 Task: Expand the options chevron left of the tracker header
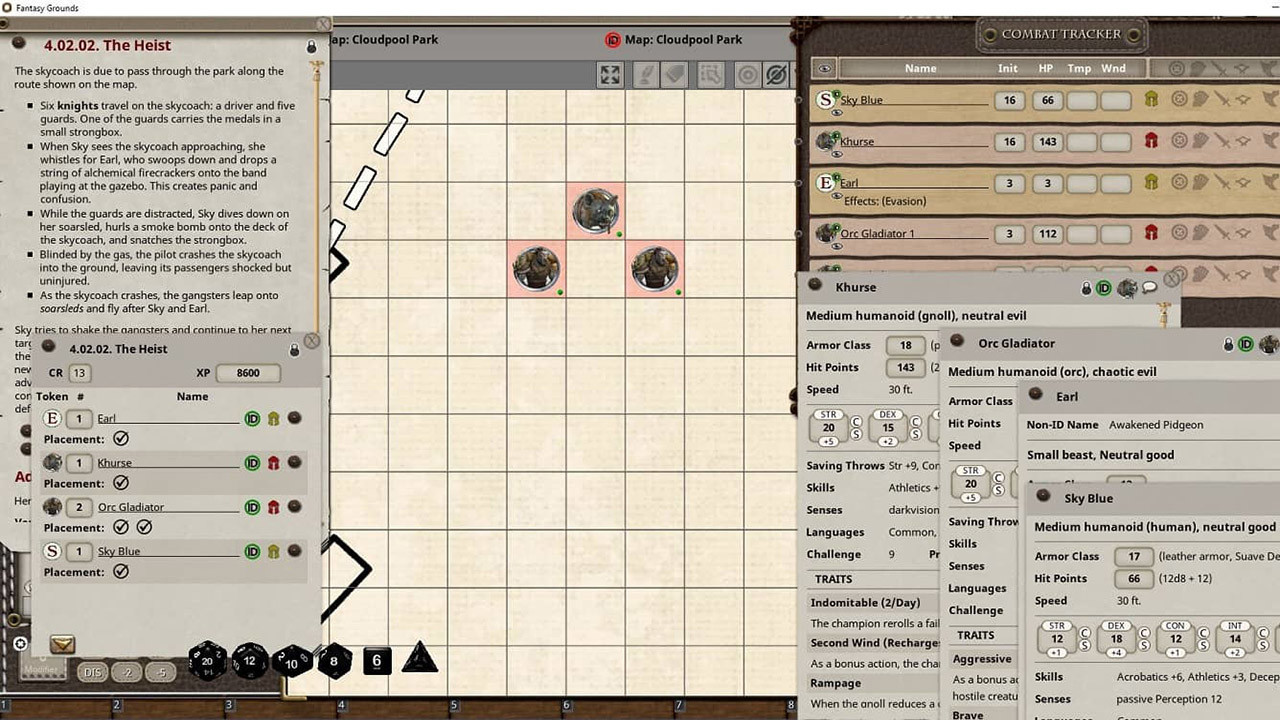click(x=824, y=68)
